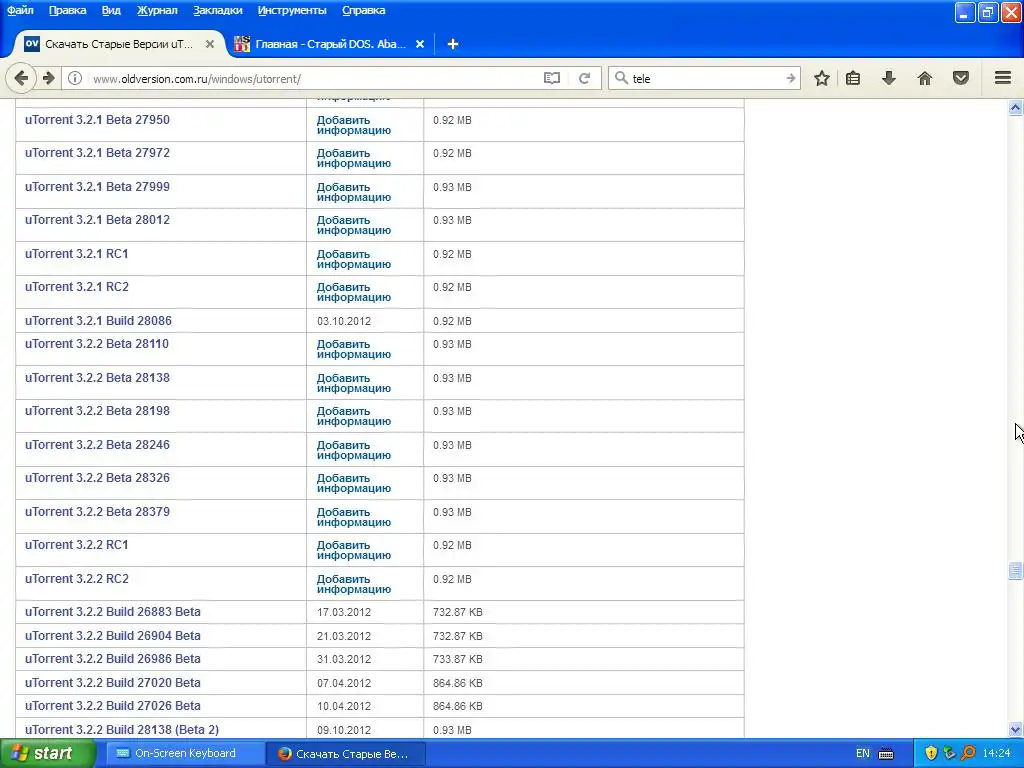Image resolution: width=1024 pixels, height=768 pixels.
Task: Open uTorrent 3.2.1 Beta 27972 link
Action: click(97, 153)
